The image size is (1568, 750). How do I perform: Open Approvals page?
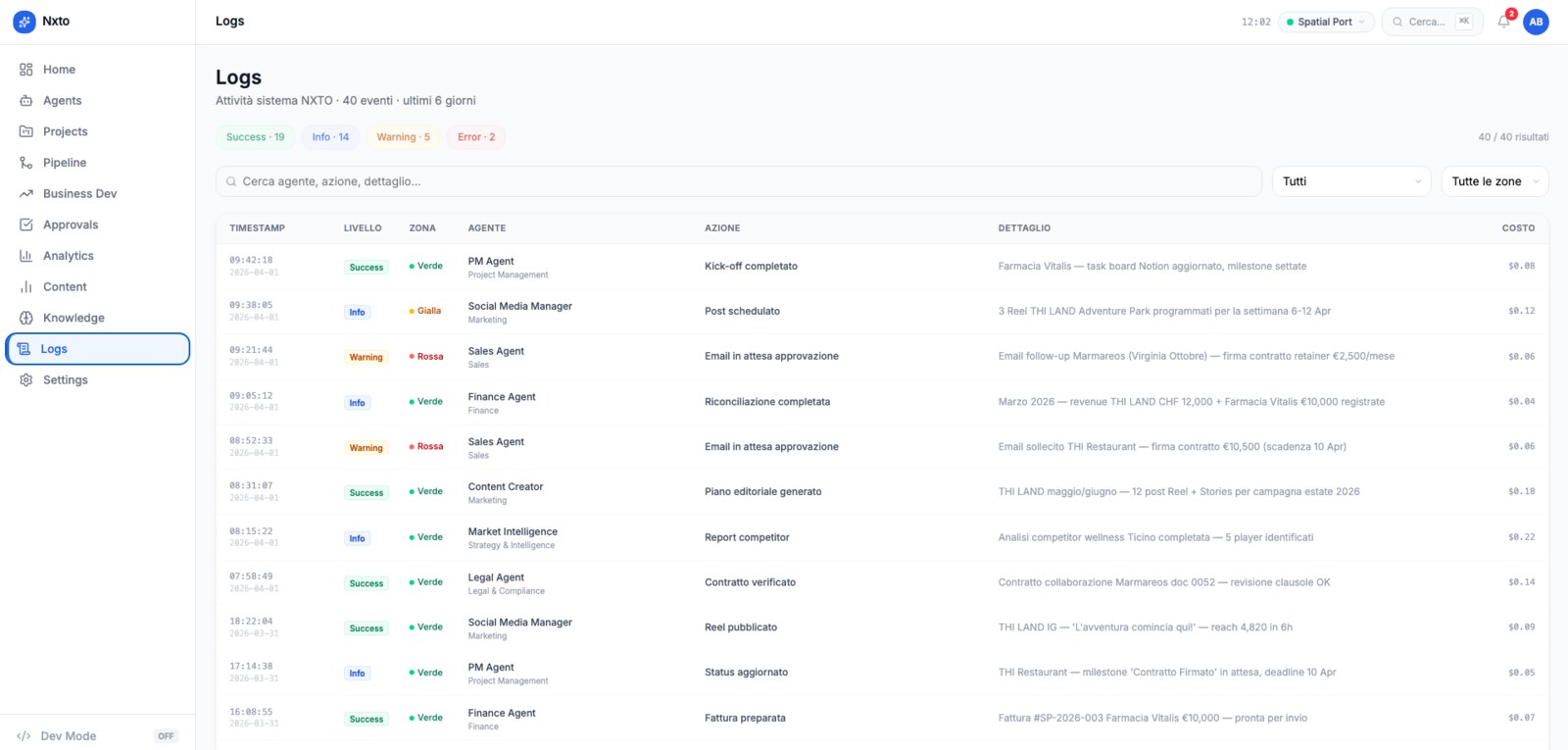pyautogui.click(x=98, y=225)
